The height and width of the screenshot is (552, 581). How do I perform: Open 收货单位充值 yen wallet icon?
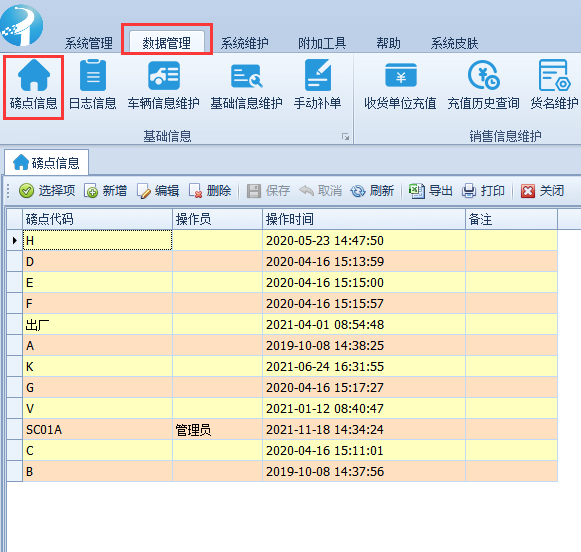401,76
